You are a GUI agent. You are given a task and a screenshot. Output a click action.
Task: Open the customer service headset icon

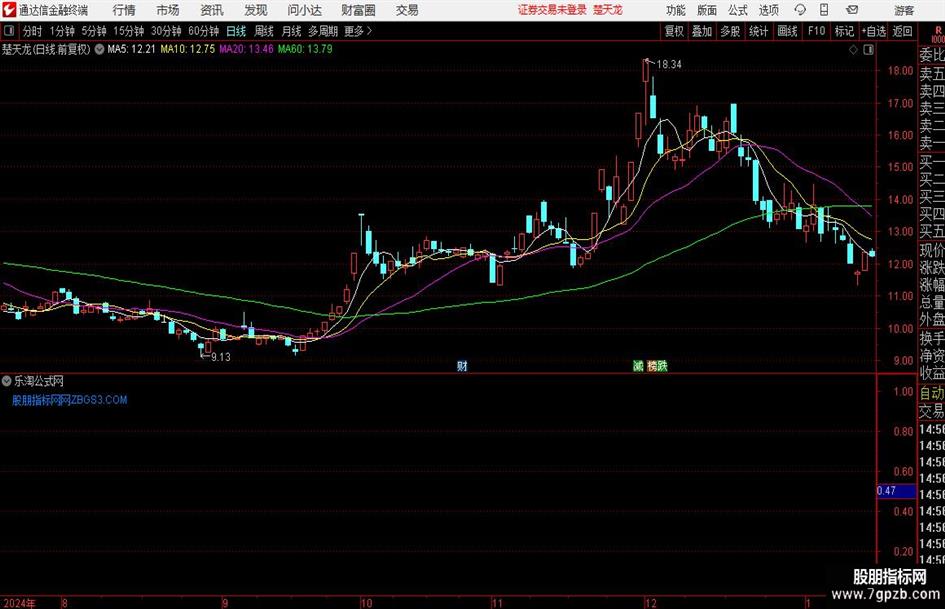800,10
